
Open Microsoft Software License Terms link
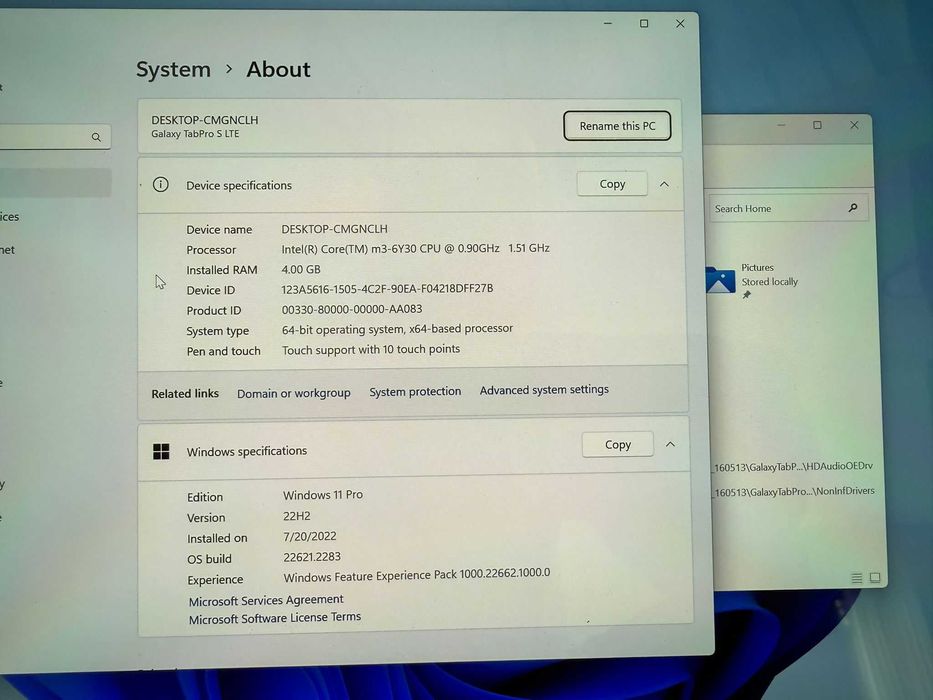pyautogui.click(x=275, y=618)
